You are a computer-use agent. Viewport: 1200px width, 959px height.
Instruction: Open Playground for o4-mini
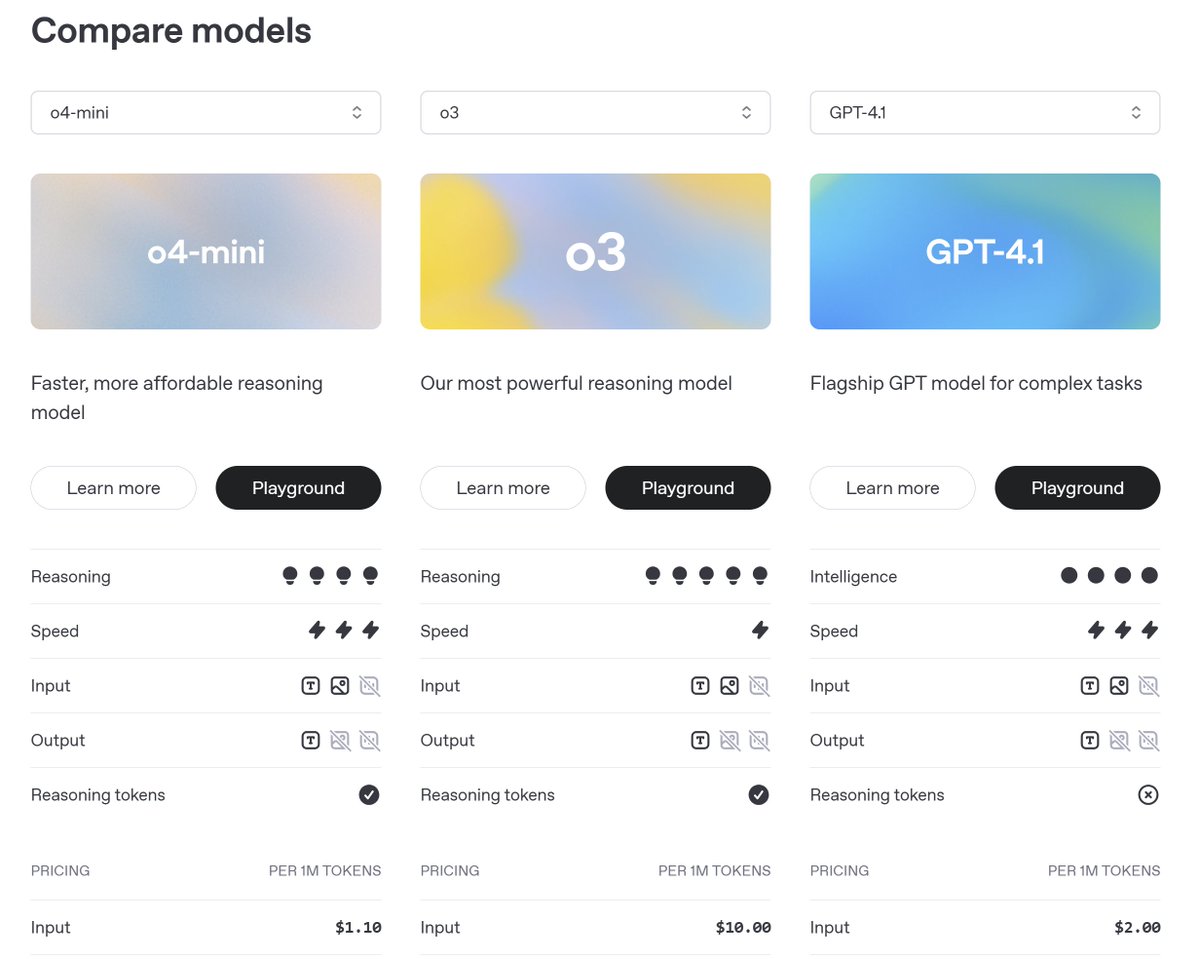coord(298,488)
